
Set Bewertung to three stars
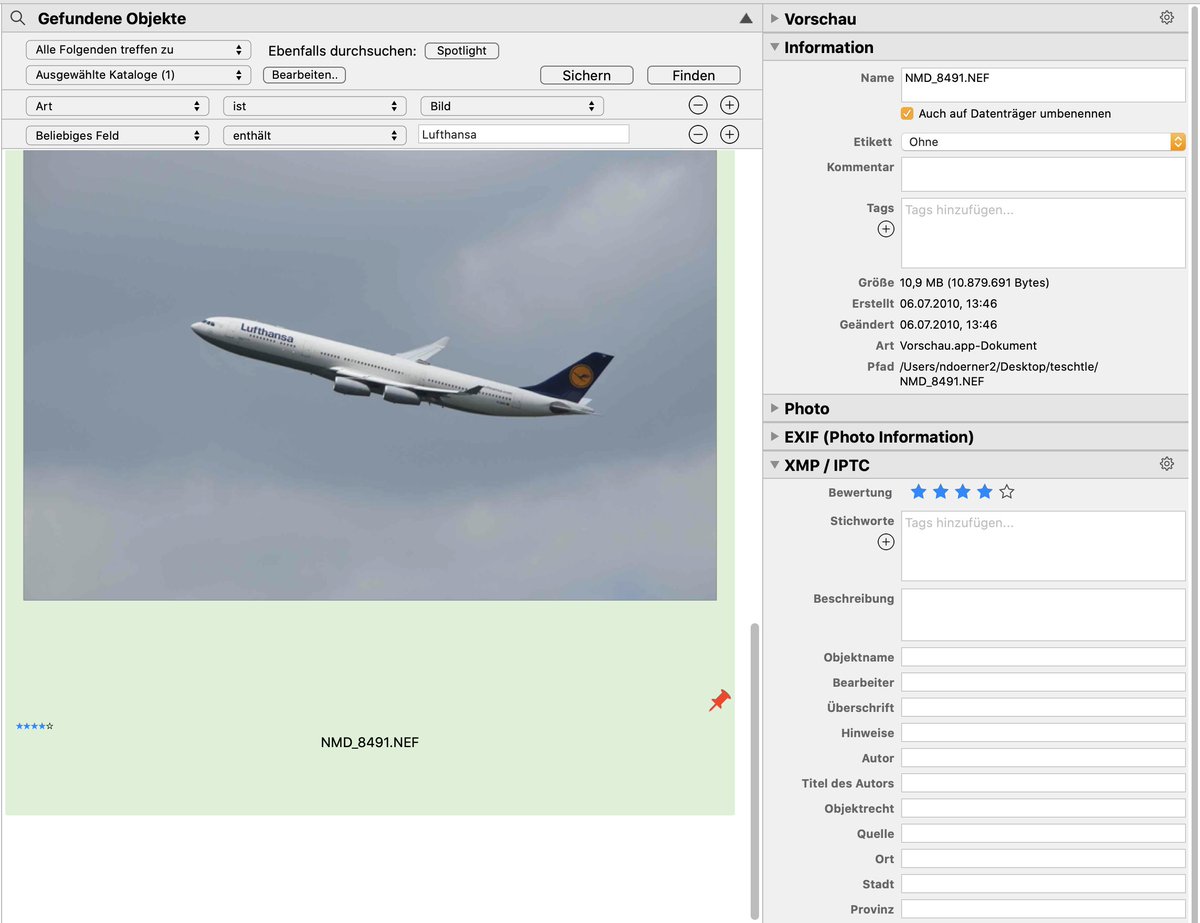[x=962, y=492]
